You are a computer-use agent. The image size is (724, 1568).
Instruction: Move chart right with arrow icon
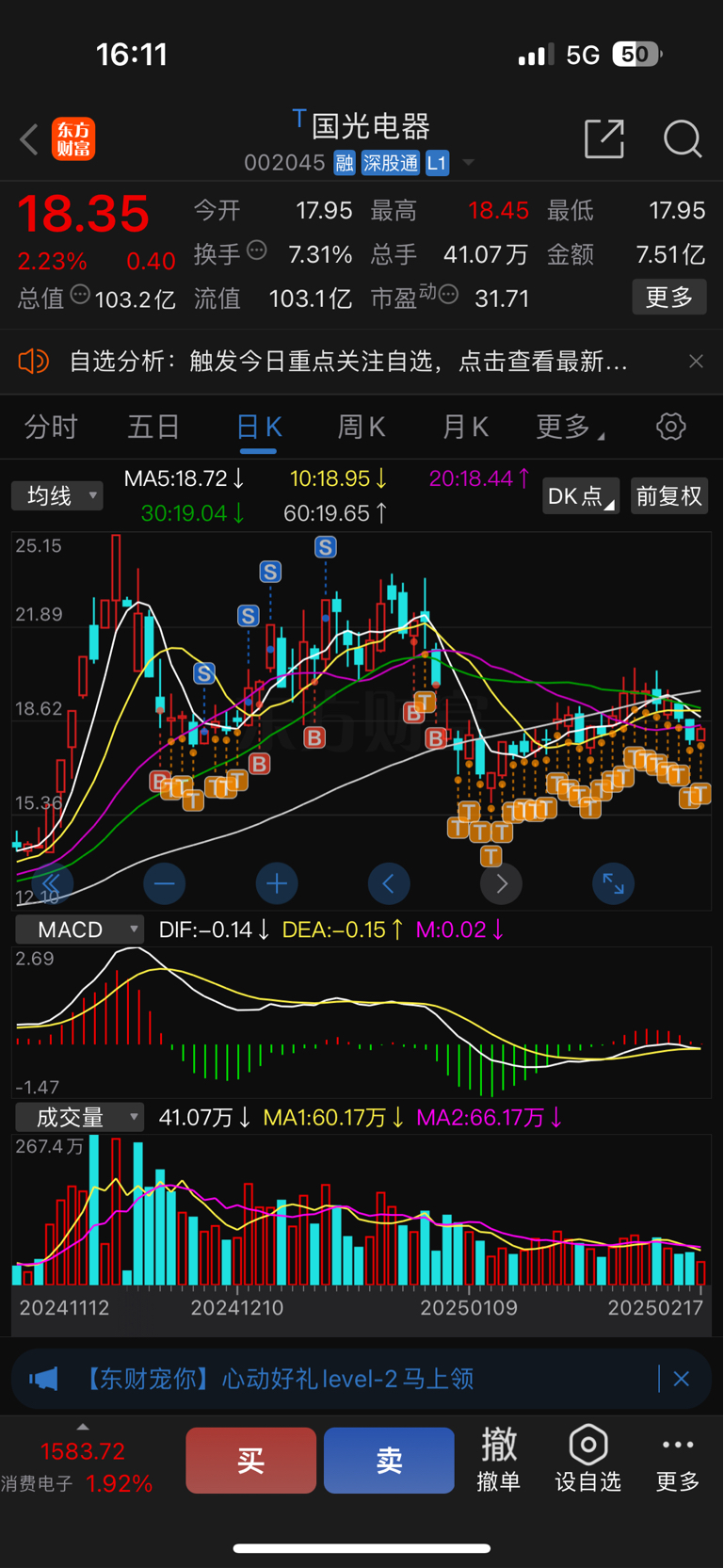tap(501, 883)
